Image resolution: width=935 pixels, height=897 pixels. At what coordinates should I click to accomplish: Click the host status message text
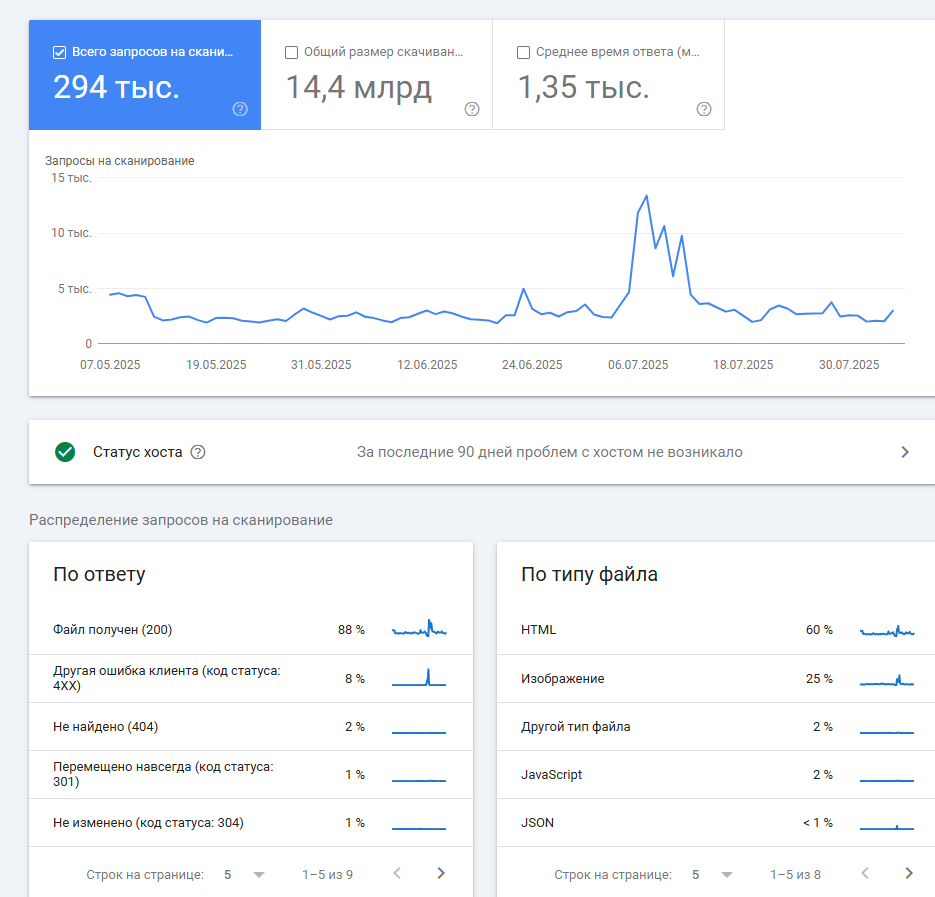click(x=550, y=452)
